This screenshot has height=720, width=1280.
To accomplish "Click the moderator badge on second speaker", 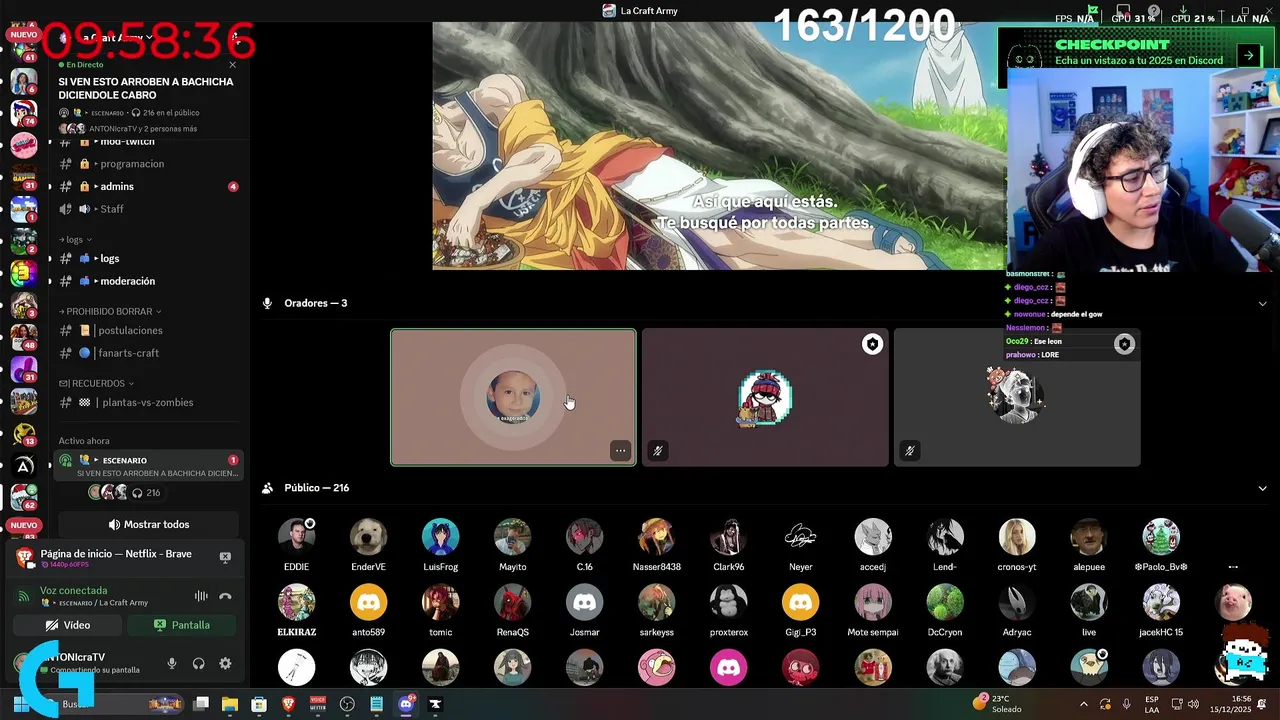I will 872,344.
